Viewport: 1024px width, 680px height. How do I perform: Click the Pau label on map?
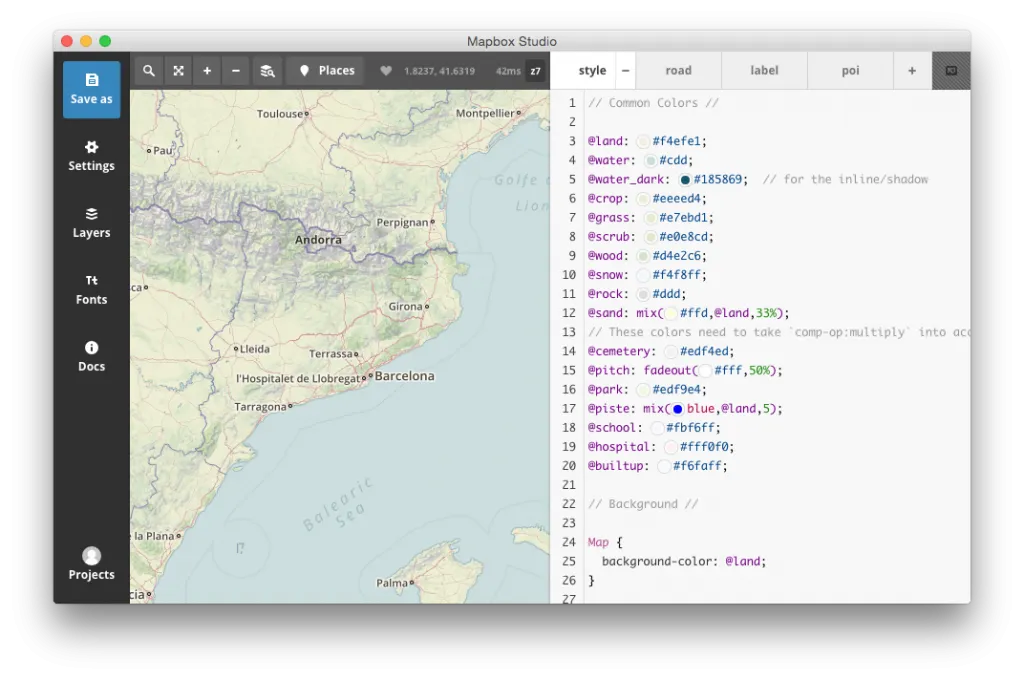coord(163,150)
